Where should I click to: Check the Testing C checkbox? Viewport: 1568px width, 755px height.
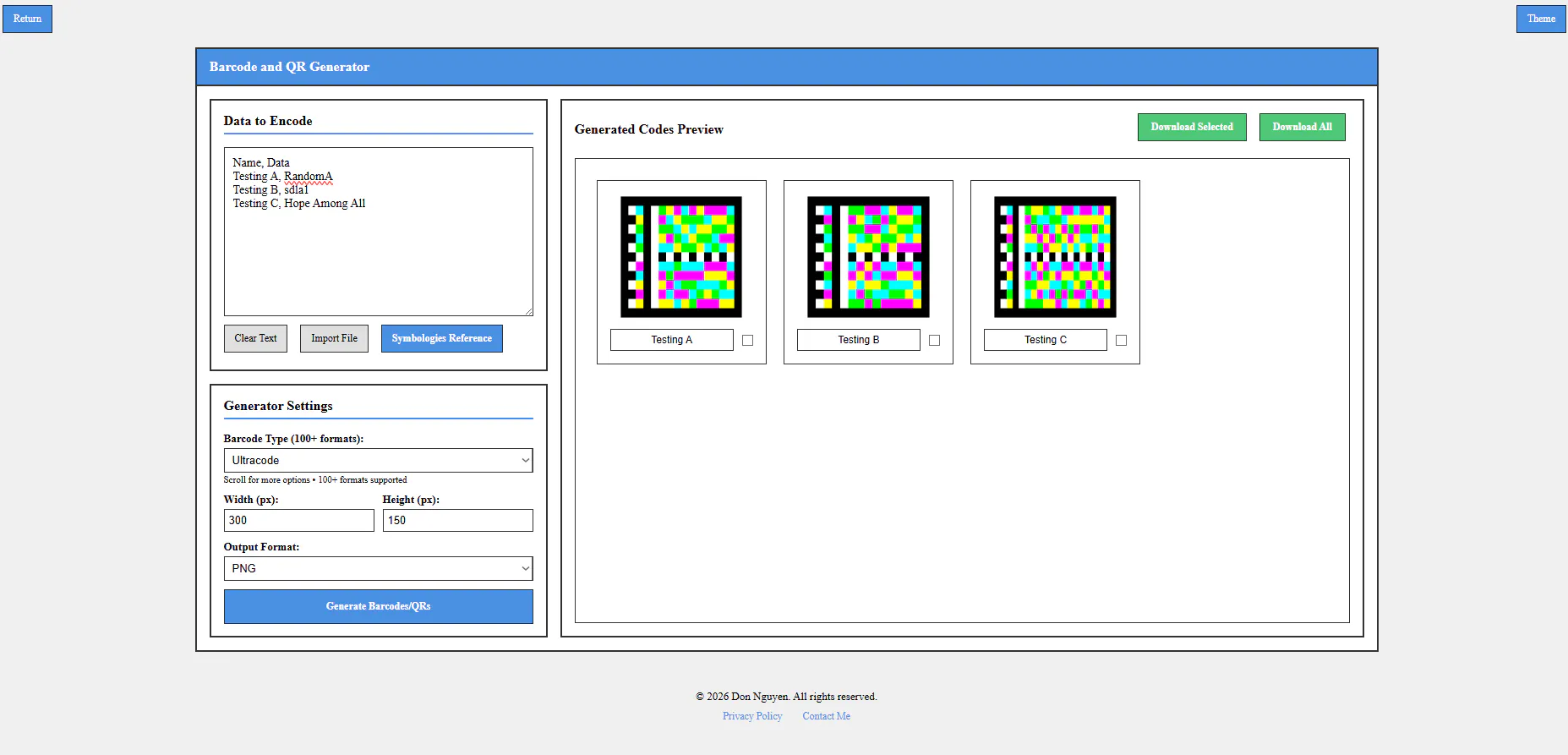pos(1121,340)
